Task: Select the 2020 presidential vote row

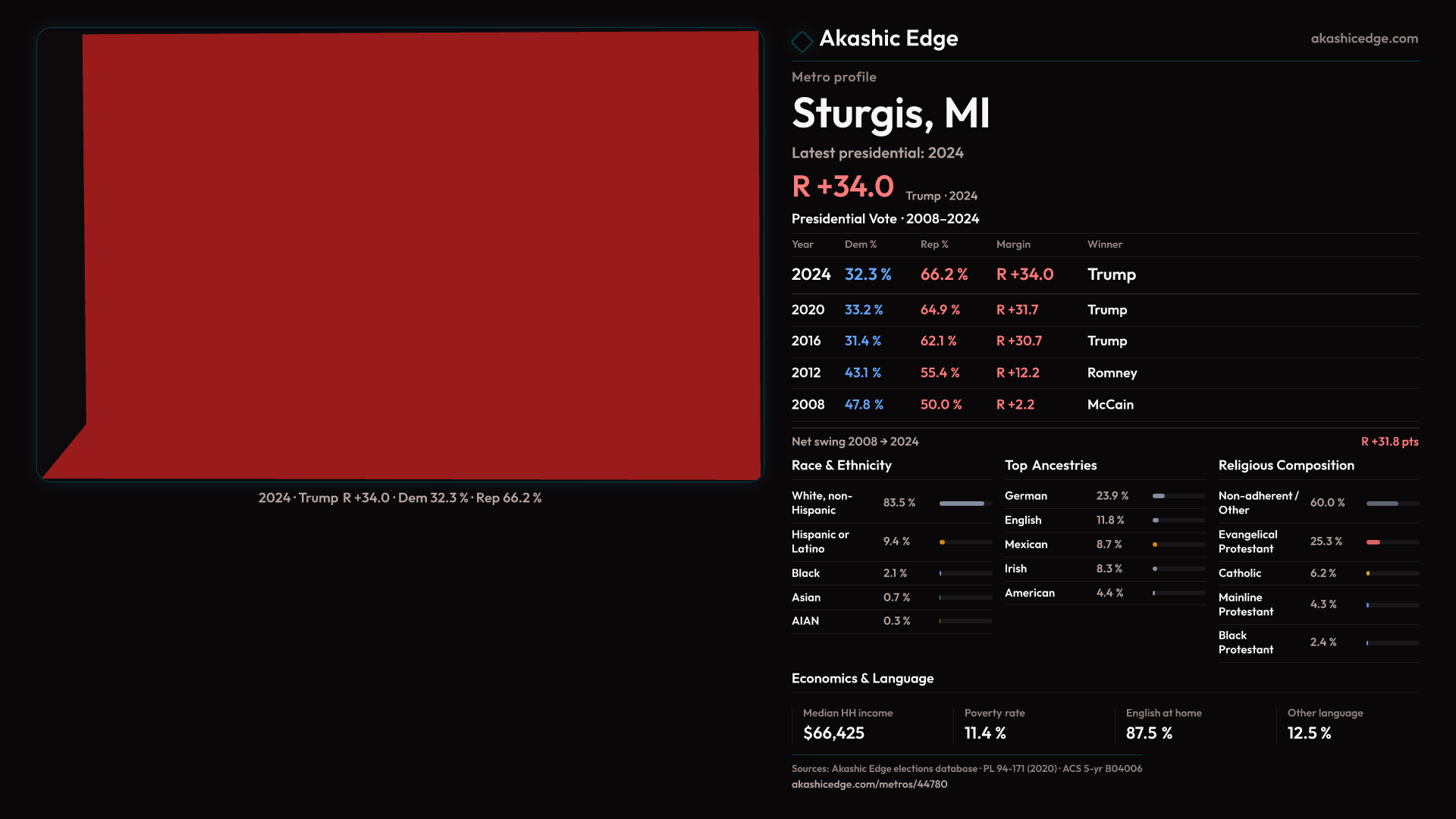Action: point(1104,310)
